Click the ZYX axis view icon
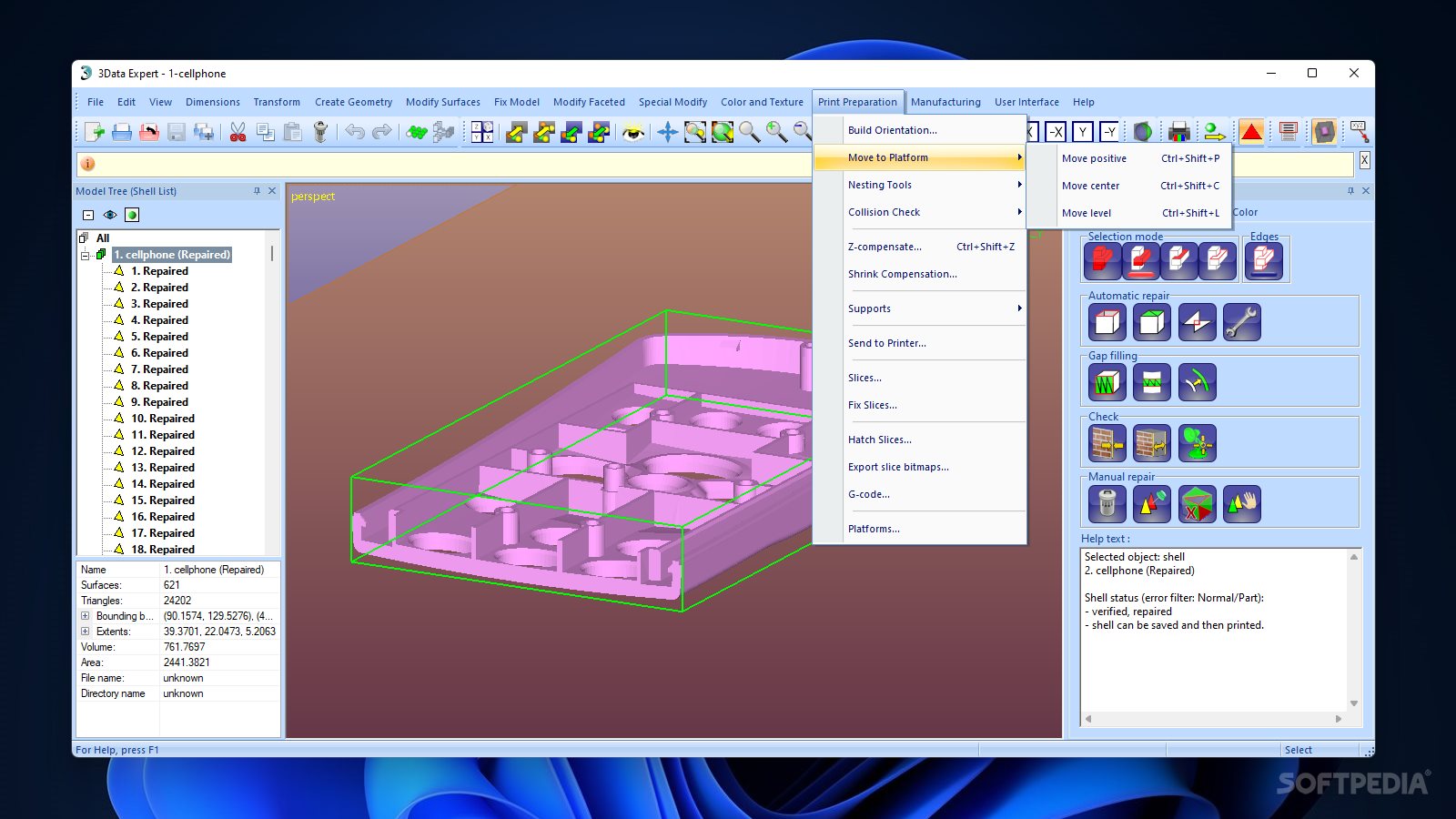 (x=482, y=132)
